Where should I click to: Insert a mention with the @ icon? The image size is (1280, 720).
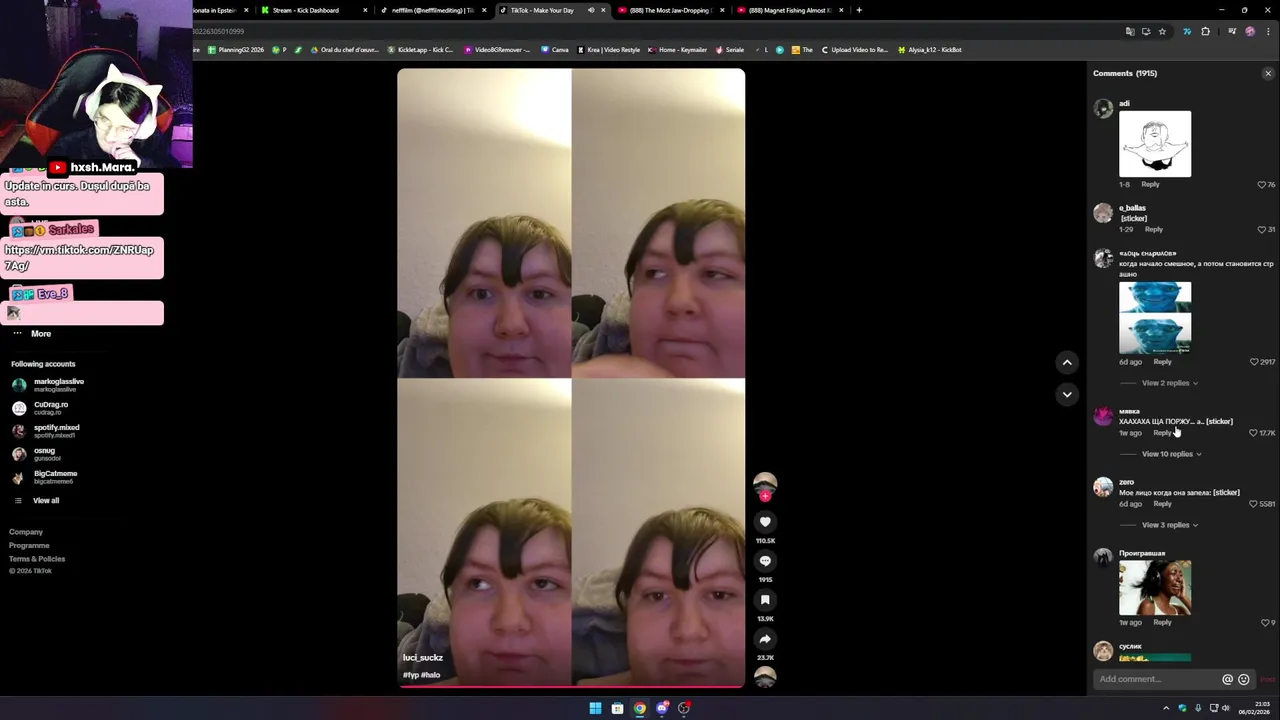1227,679
